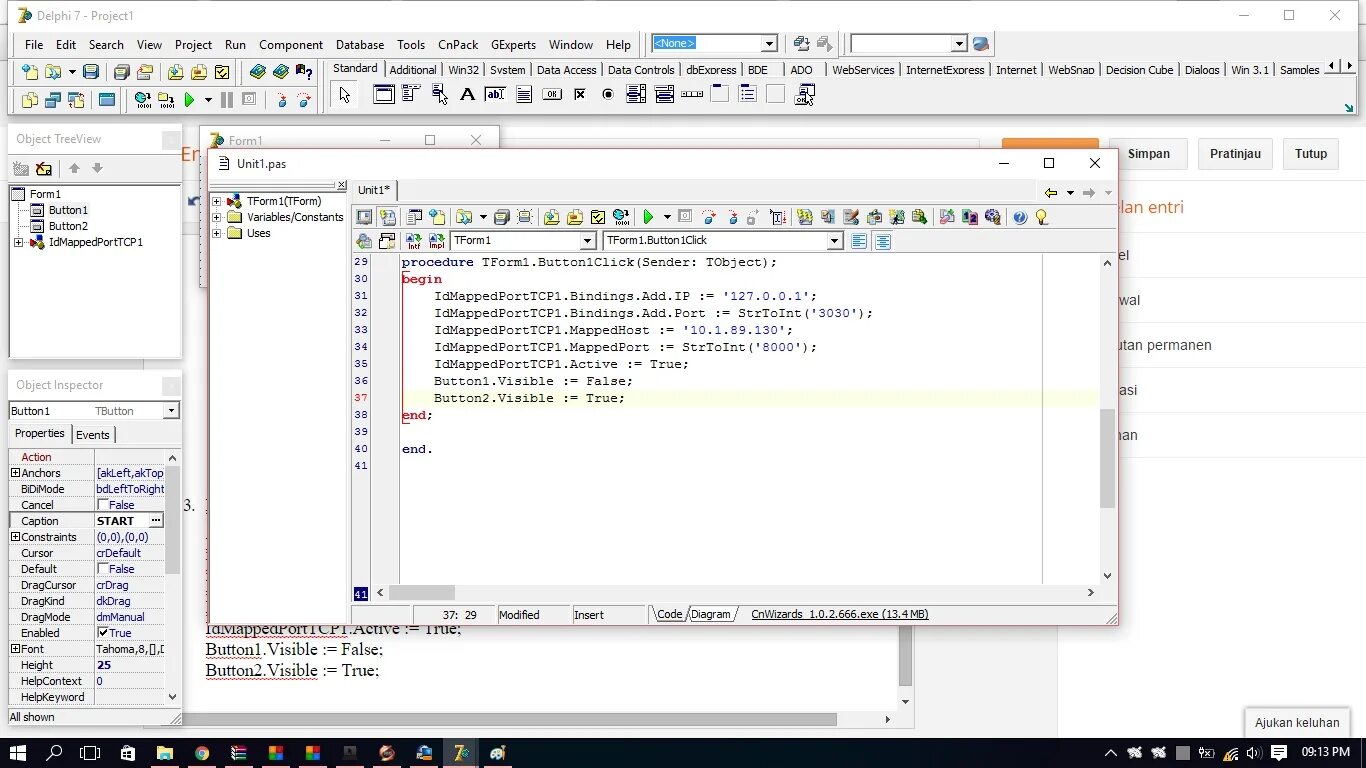Expand the Anchors property

15,473
